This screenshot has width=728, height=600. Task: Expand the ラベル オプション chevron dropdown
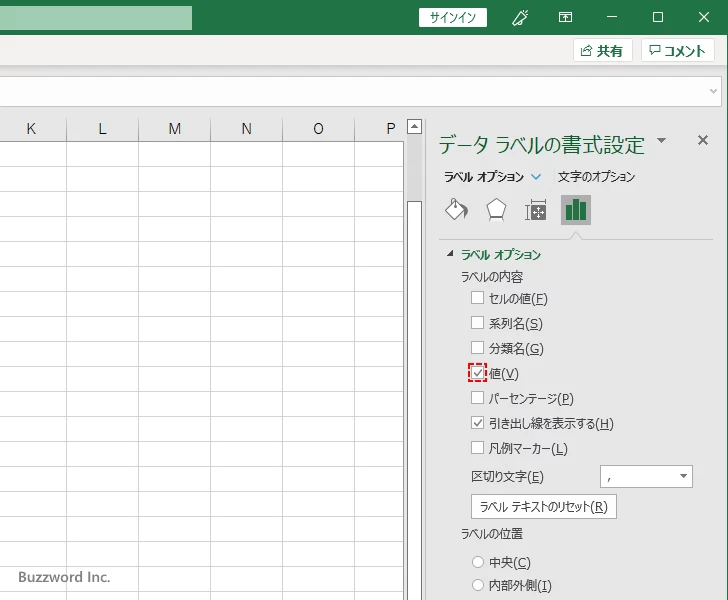[536, 177]
